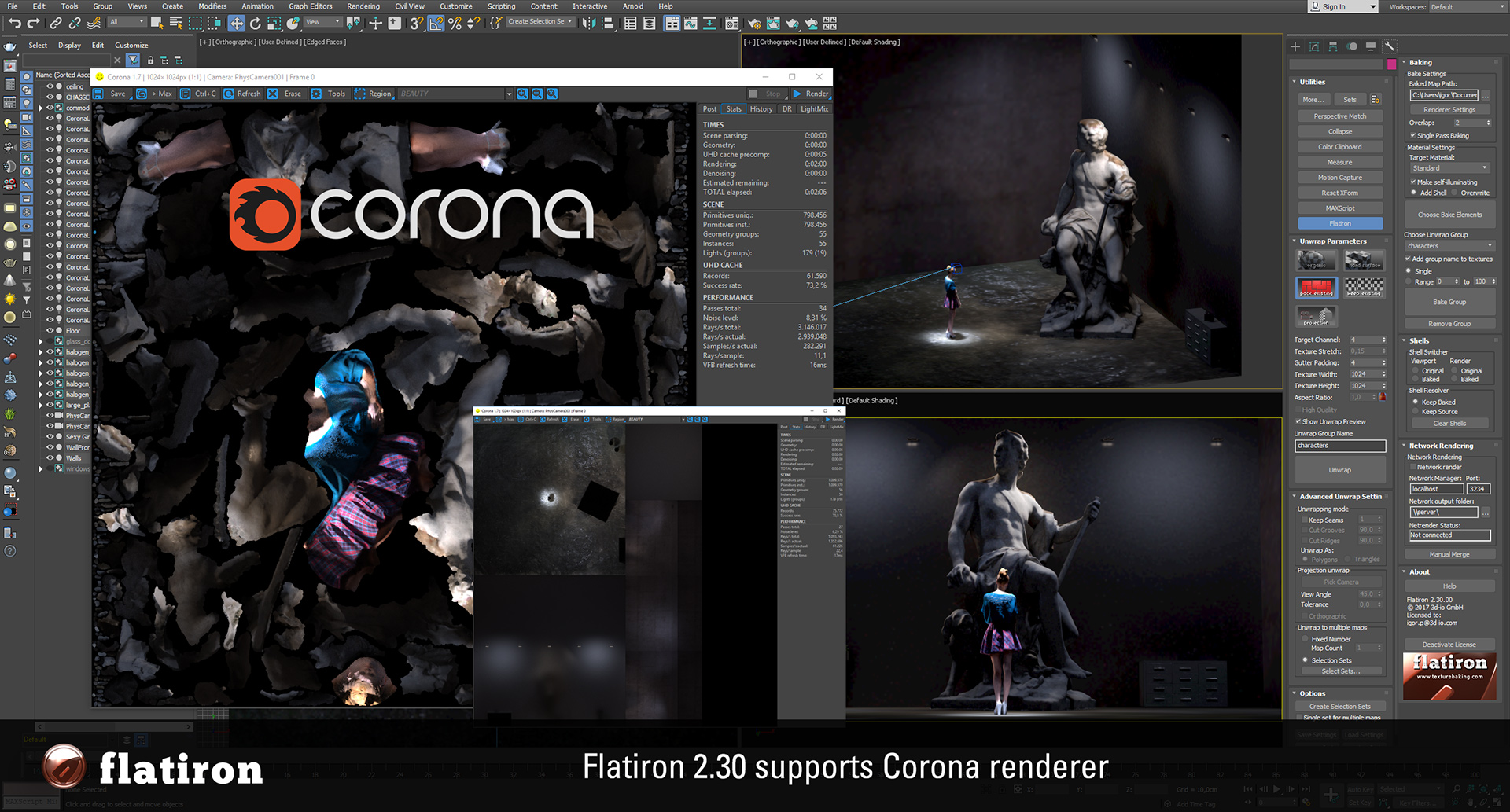Open the Motion command panel tab

click(x=1352, y=46)
